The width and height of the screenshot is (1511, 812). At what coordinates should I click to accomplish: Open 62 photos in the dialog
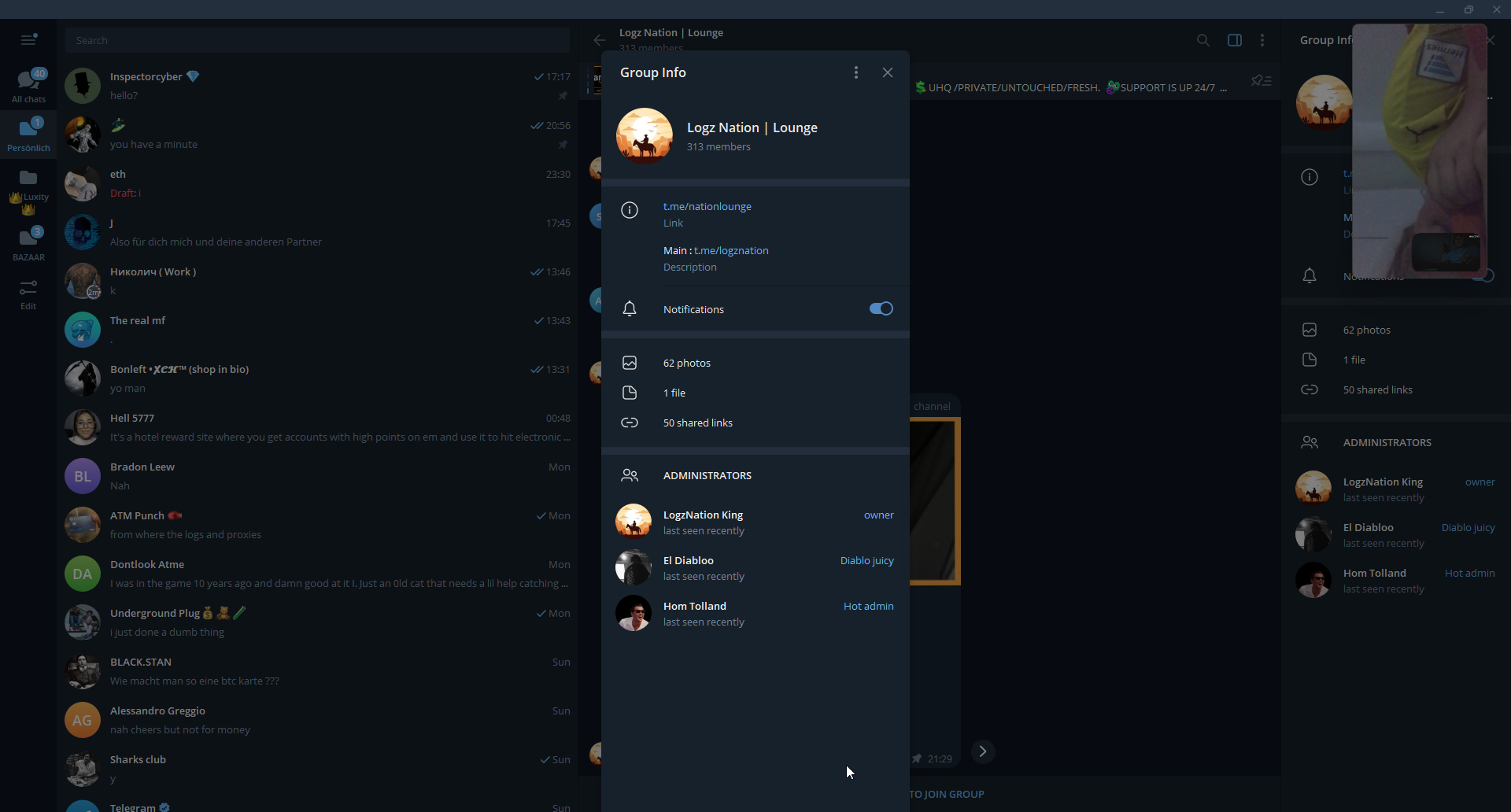[x=686, y=363]
